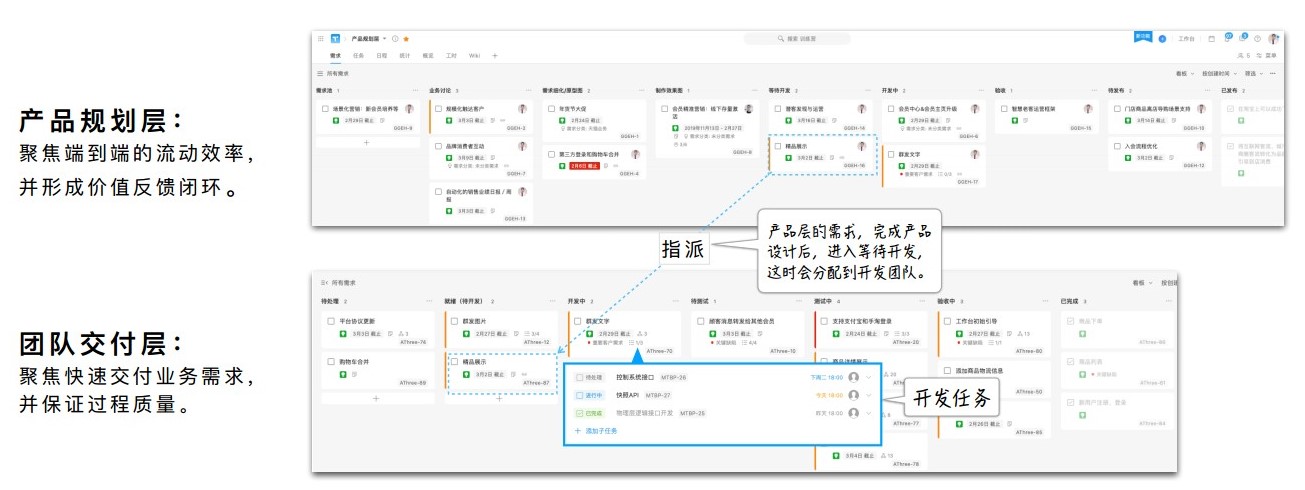Expand the 筛选 filter dropdown
This screenshot has width=1305, height=490.
(1252, 74)
